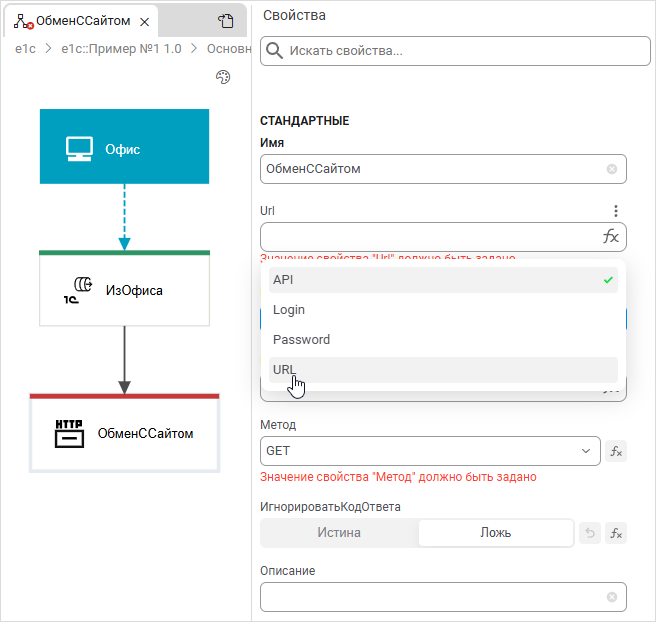Screen dimensions: 656x622
Task: Close the ОбменССайтом tab
Action: coord(145,21)
